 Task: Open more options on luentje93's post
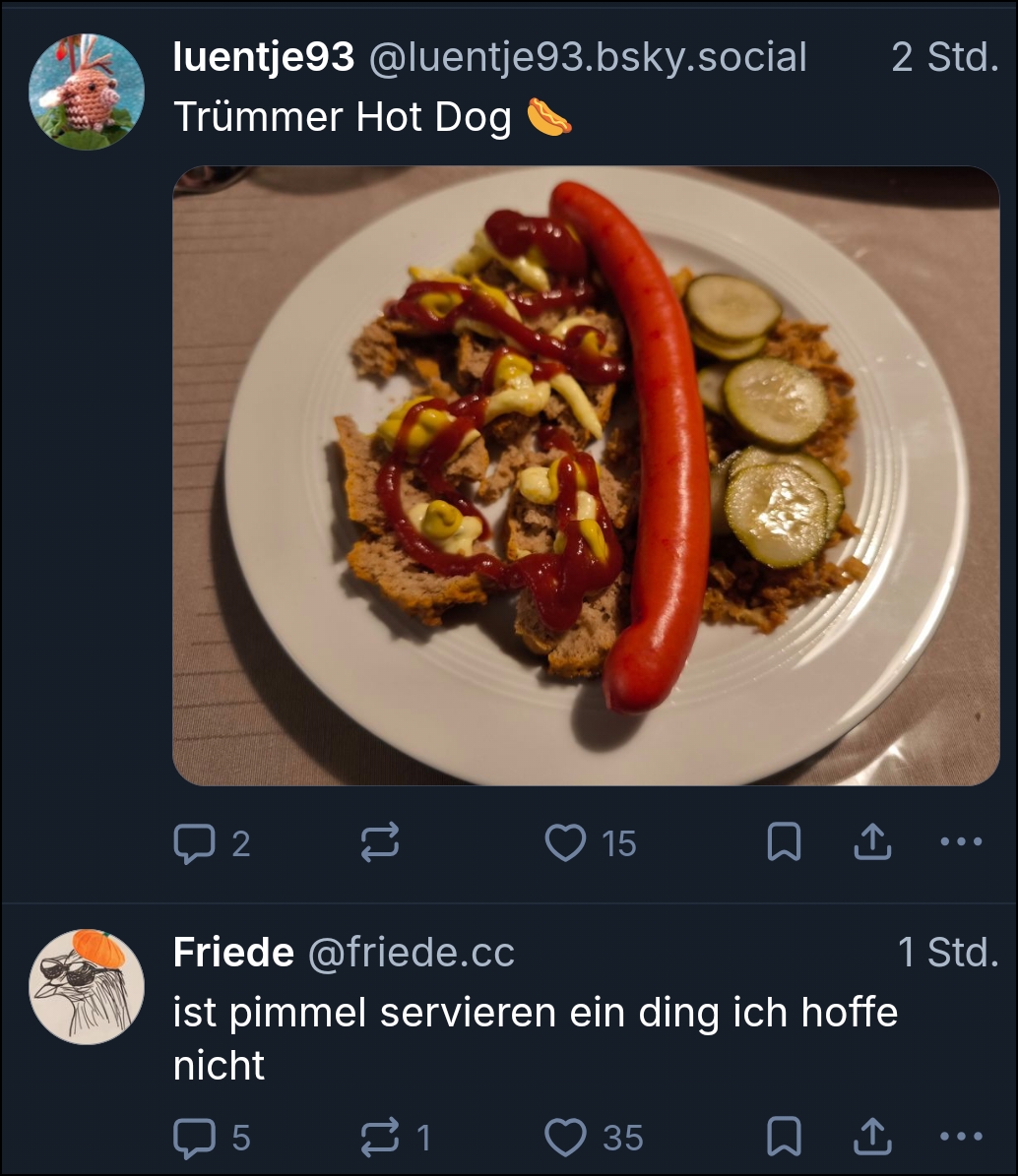point(961,843)
